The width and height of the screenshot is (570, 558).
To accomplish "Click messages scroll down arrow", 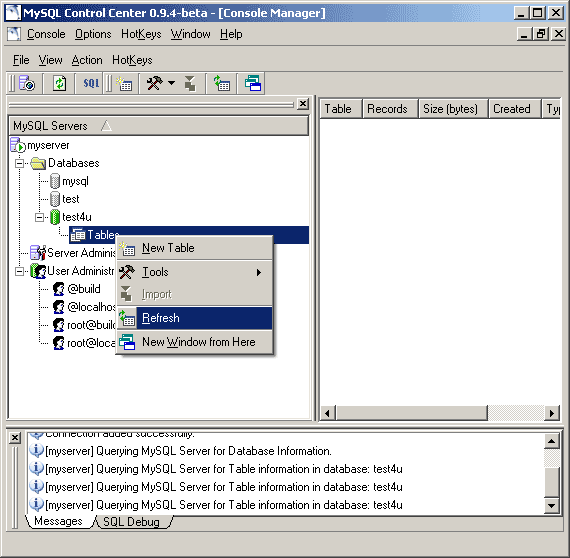I will point(551,506).
